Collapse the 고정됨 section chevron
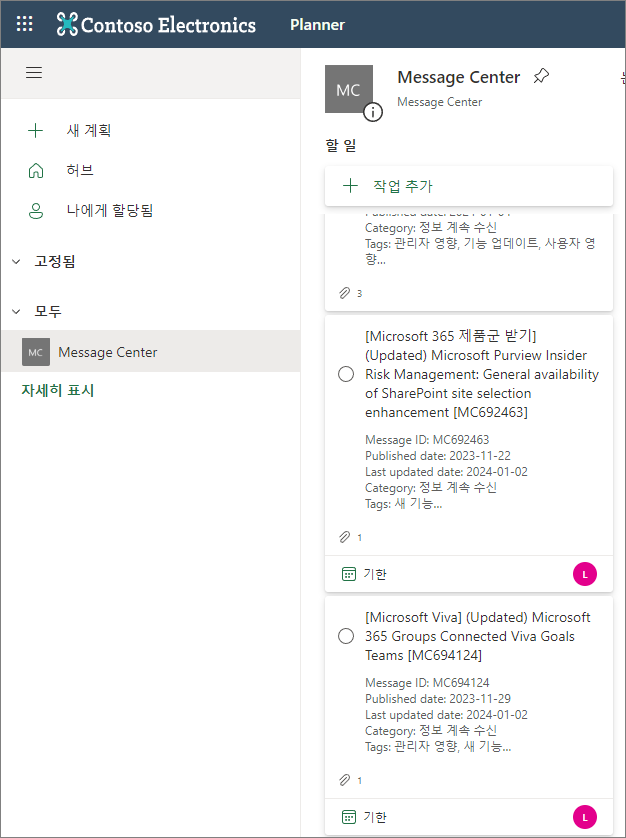This screenshot has width=626, height=838. tap(16, 262)
